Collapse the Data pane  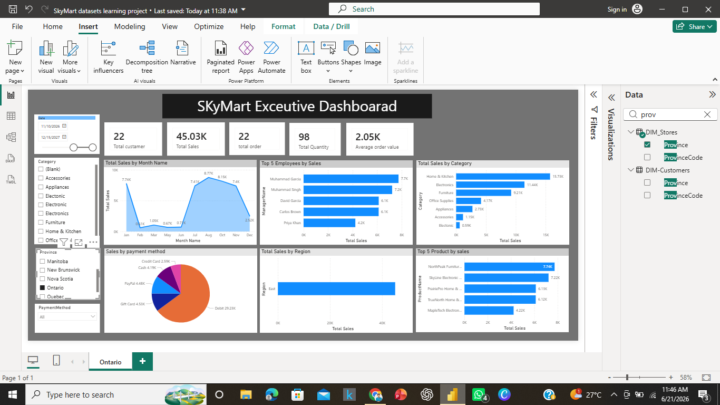(x=712, y=95)
